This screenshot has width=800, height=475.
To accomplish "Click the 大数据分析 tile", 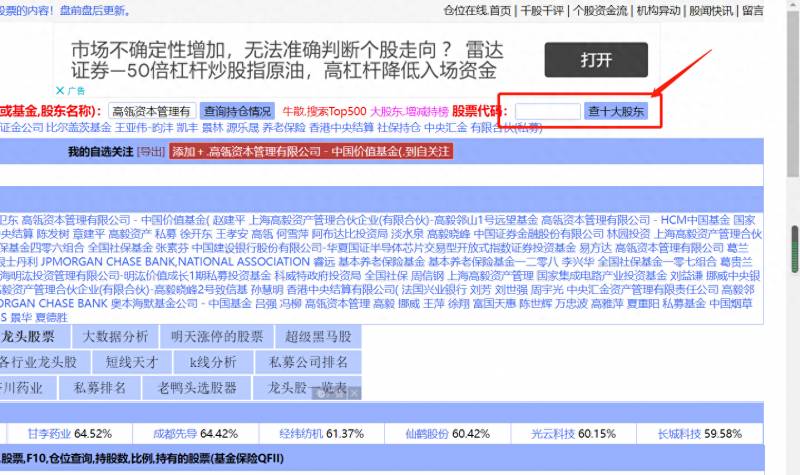I will [x=115, y=337].
